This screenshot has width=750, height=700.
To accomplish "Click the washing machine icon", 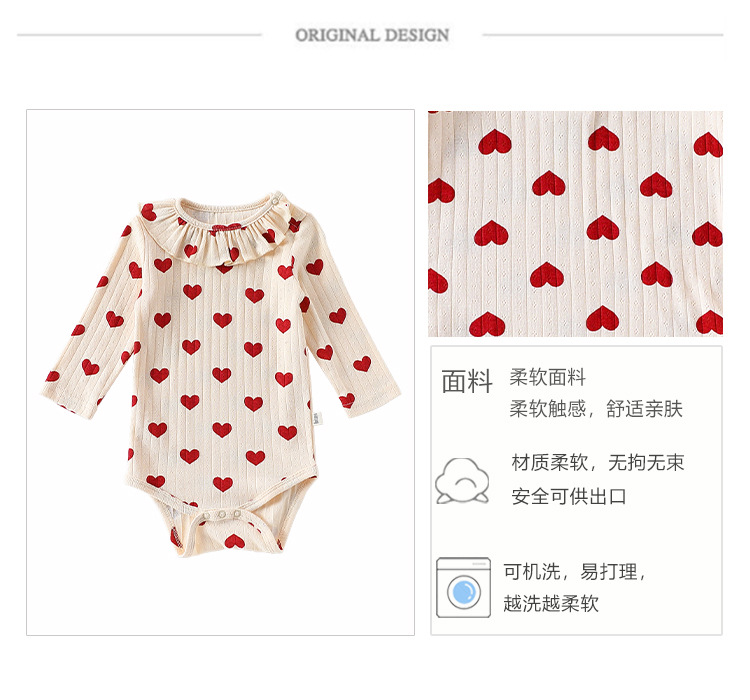I will coord(463,588).
